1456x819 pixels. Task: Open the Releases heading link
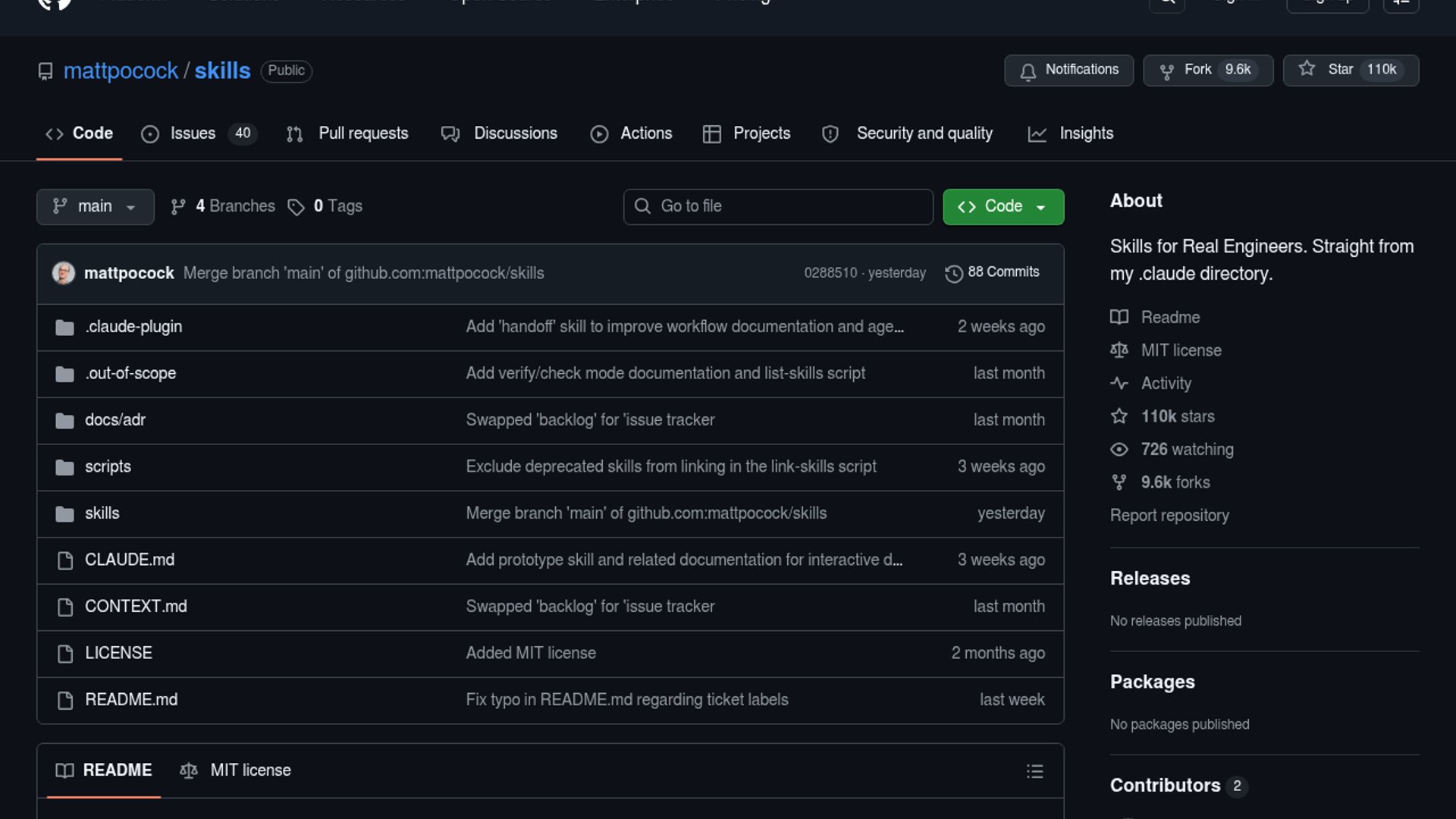pos(1150,579)
